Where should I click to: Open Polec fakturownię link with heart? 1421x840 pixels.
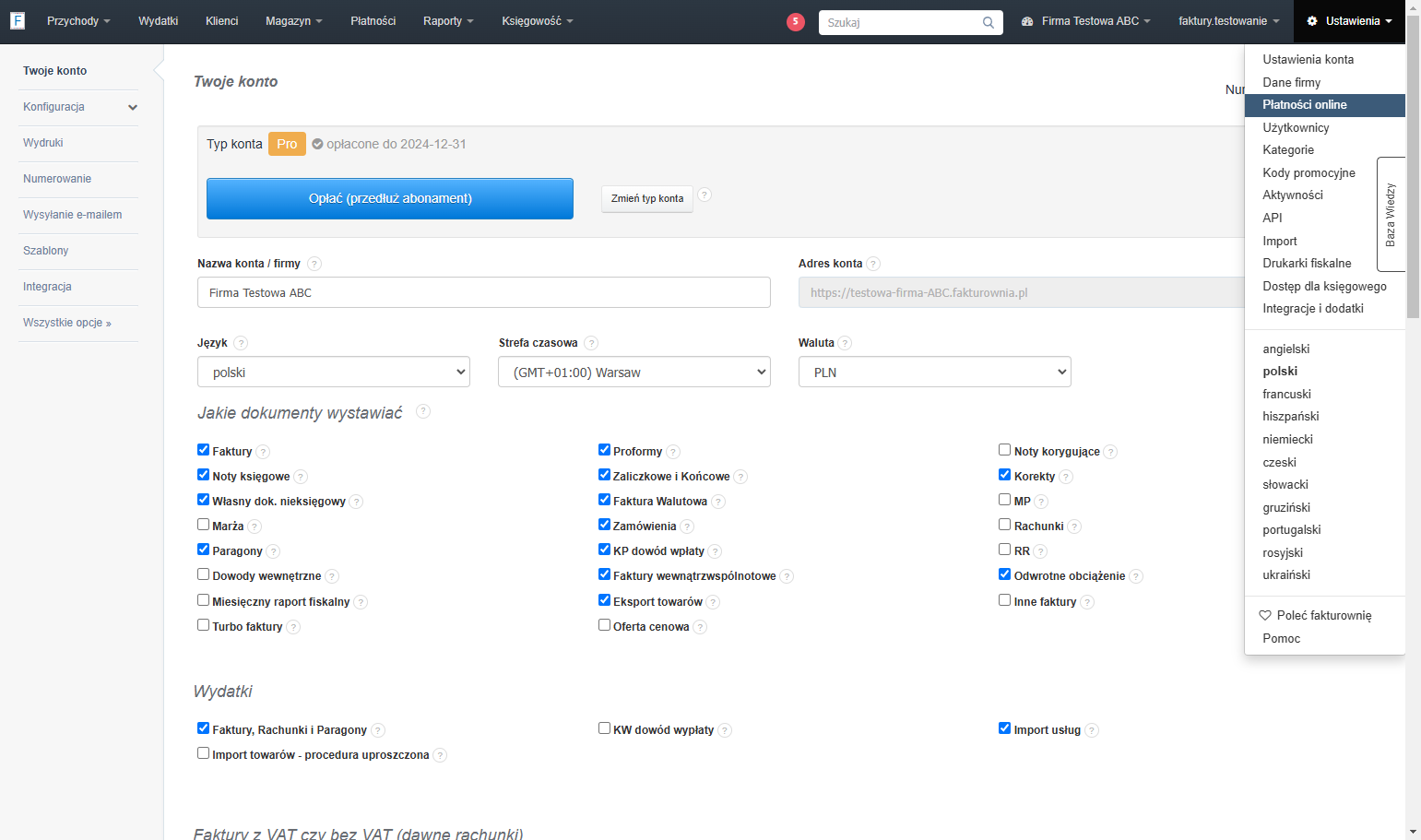[1316, 615]
